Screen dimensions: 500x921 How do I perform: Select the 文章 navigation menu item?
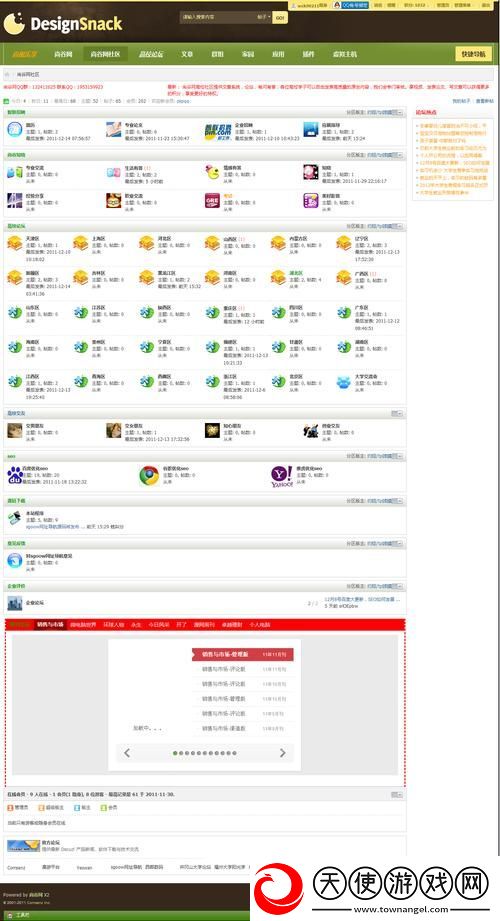[187, 54]
